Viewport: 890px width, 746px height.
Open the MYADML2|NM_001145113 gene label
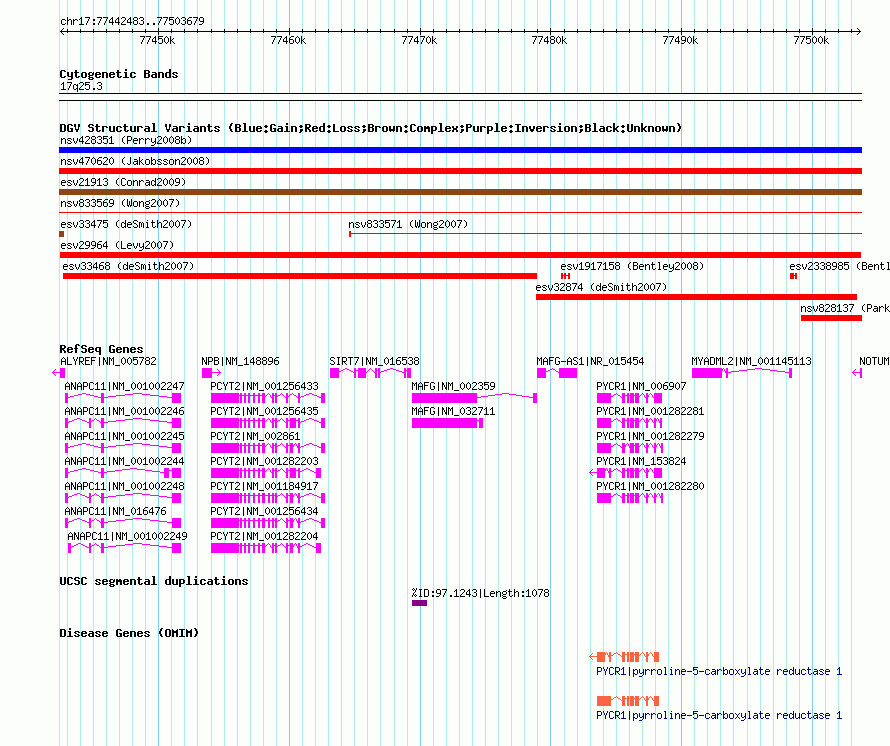pyautogui.click(x=752, y=361)
